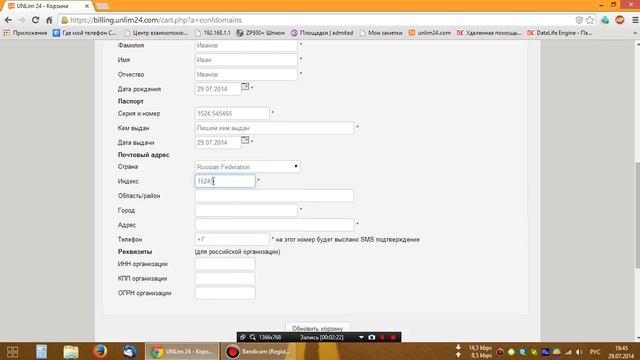Open the 'Площадки | admitad' bookmark
Viewport: 640px width, 360px height.
pos(322,33)
